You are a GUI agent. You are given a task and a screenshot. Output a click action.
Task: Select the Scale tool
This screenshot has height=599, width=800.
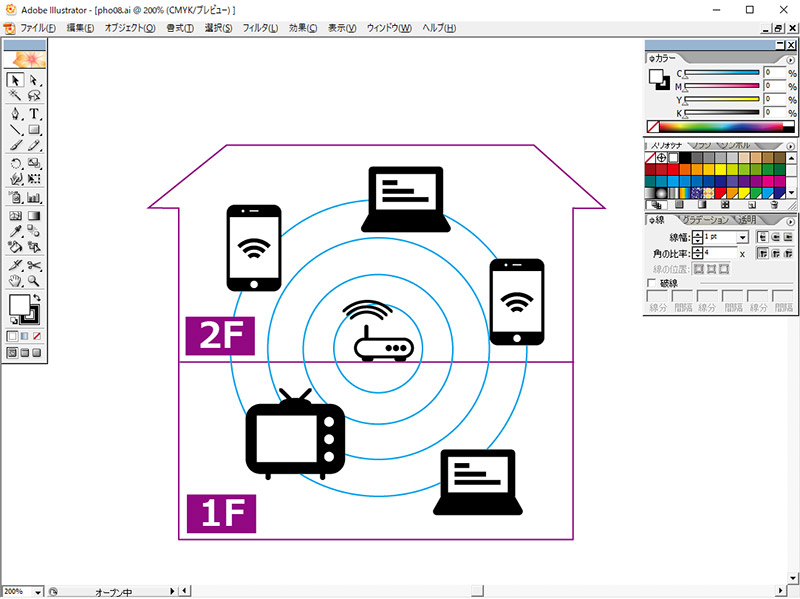pos(34,163)
